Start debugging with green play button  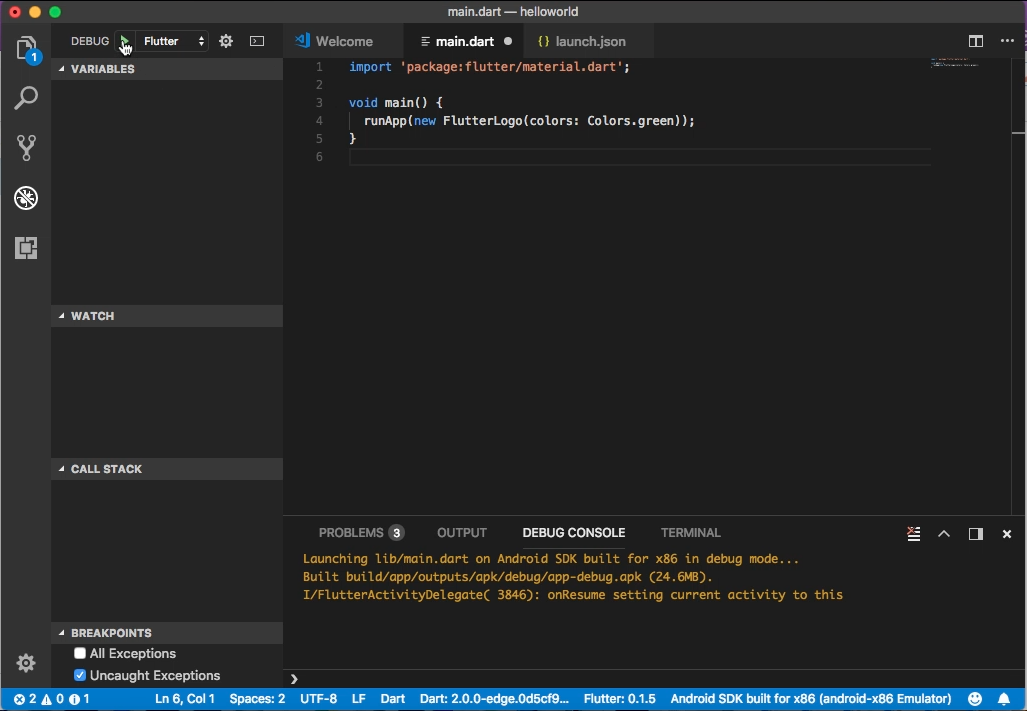(x=124, y=41)
